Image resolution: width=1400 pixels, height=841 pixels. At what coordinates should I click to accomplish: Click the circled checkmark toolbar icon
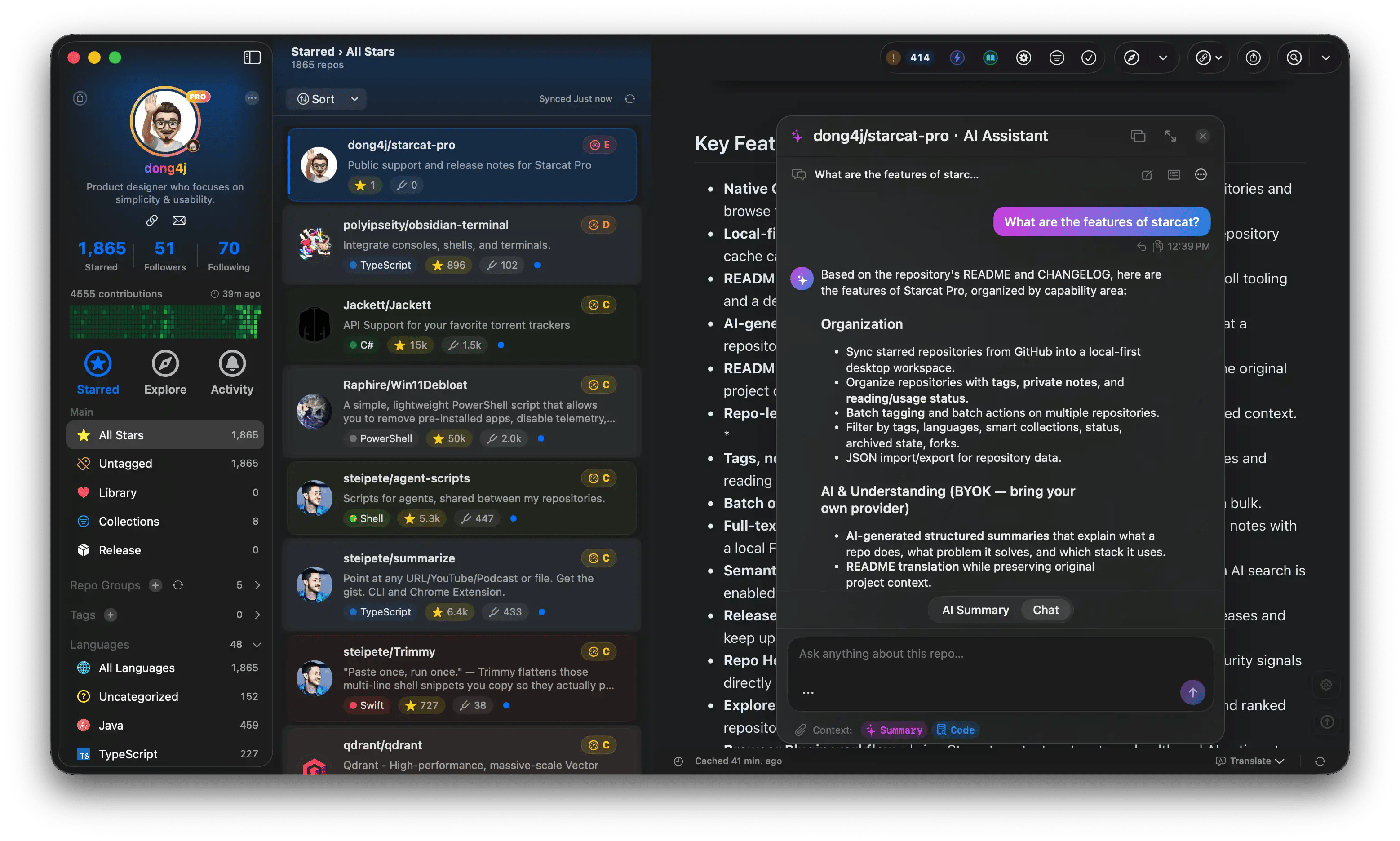click(x=1089, y=57)
